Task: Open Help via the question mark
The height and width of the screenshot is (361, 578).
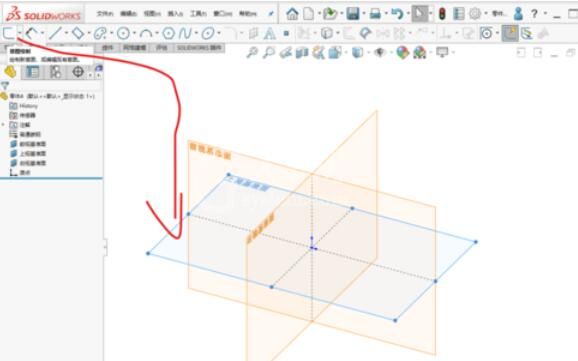Action: point(534,14)
